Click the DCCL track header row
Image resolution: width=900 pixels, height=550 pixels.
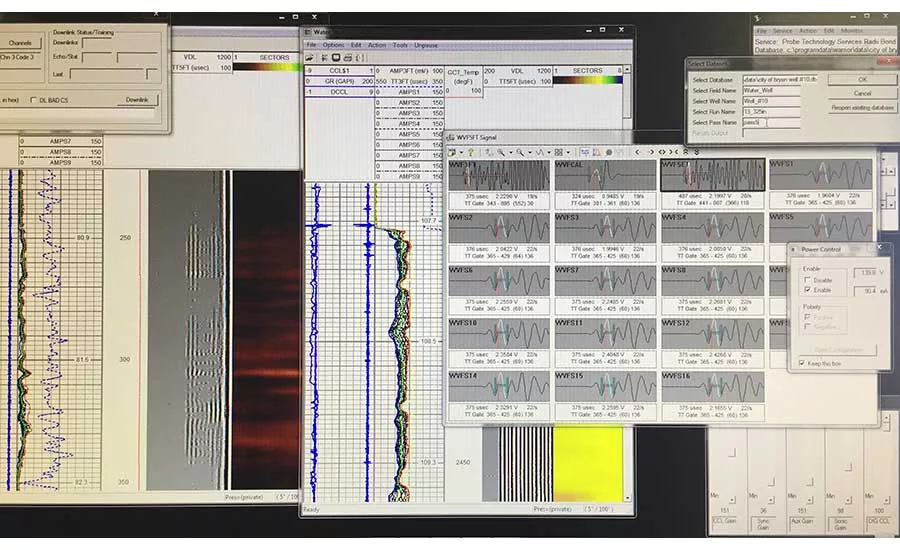[339, 92]
